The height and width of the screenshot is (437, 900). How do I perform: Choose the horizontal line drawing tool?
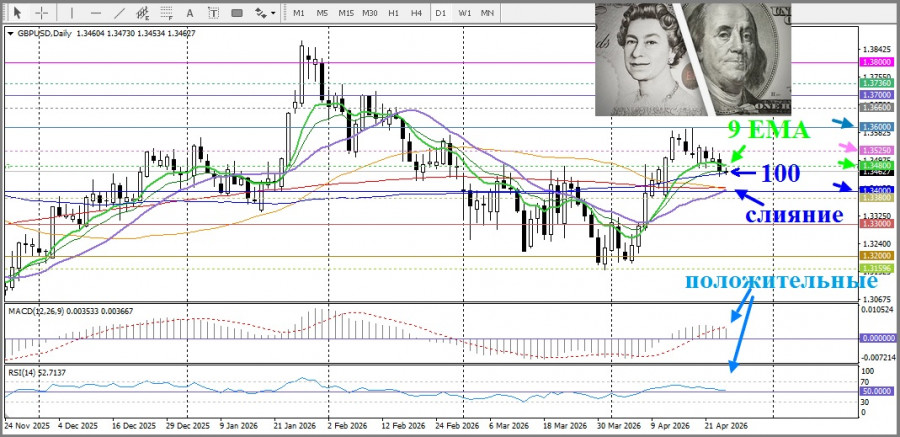coord(95,12)
